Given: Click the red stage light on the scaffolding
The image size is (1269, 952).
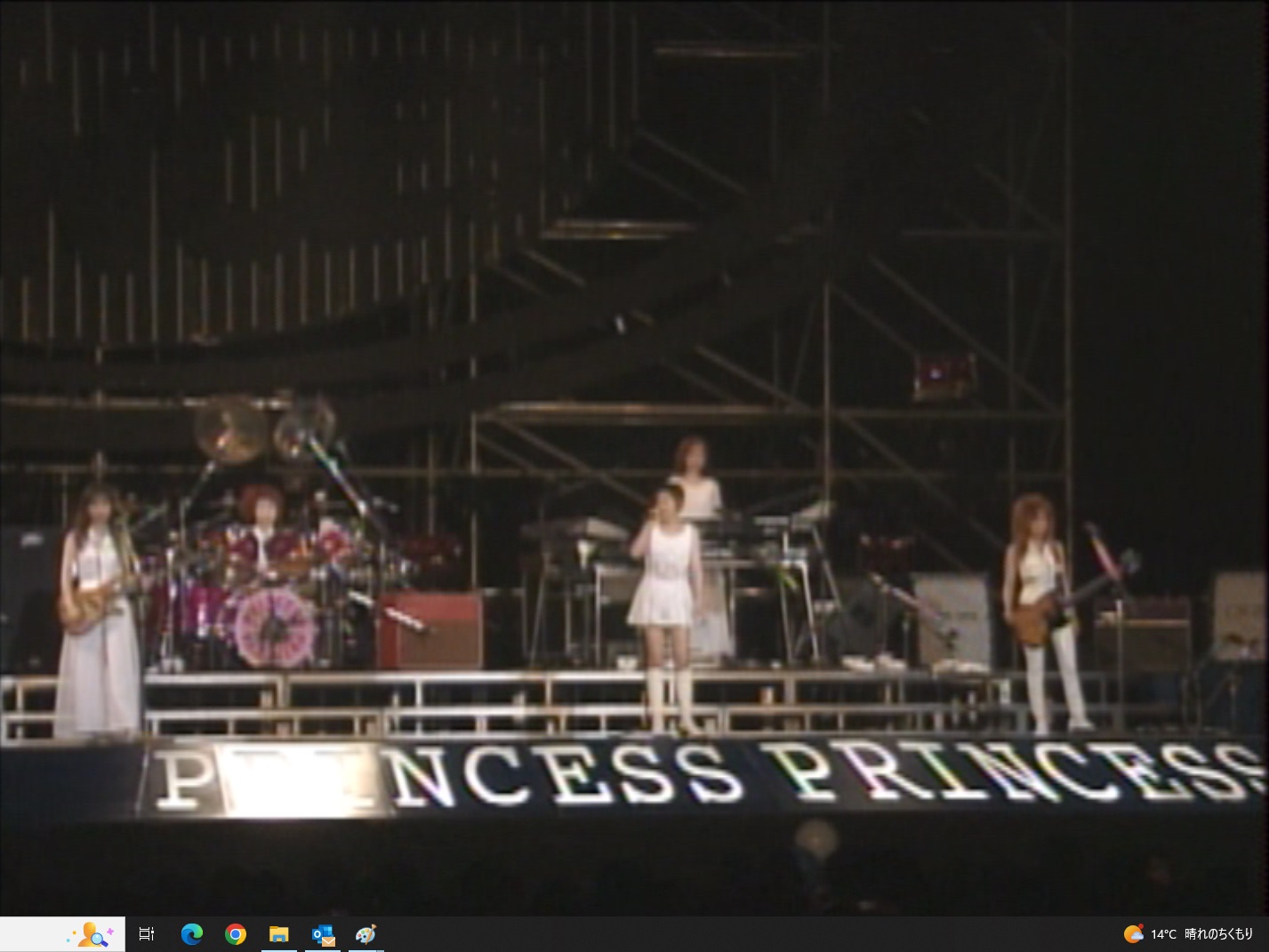Looking at the screenshot, I should coord(944,376).
